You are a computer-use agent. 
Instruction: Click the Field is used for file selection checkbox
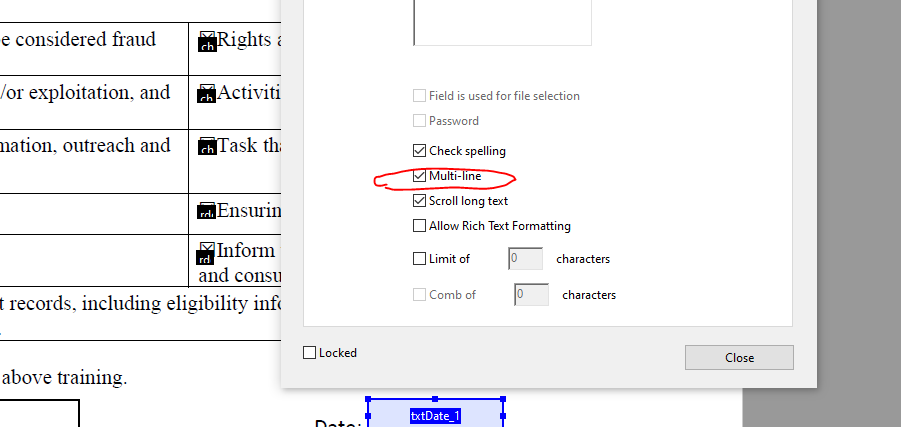click(x=419, y=95)
